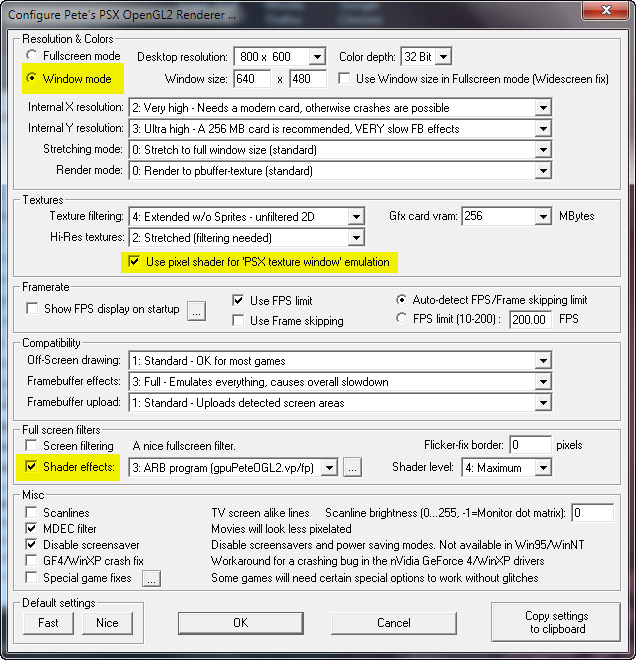The width and height of the screenshot is (636, 660).
Task: Open the FPS display options button
Action: click(197, 311)
